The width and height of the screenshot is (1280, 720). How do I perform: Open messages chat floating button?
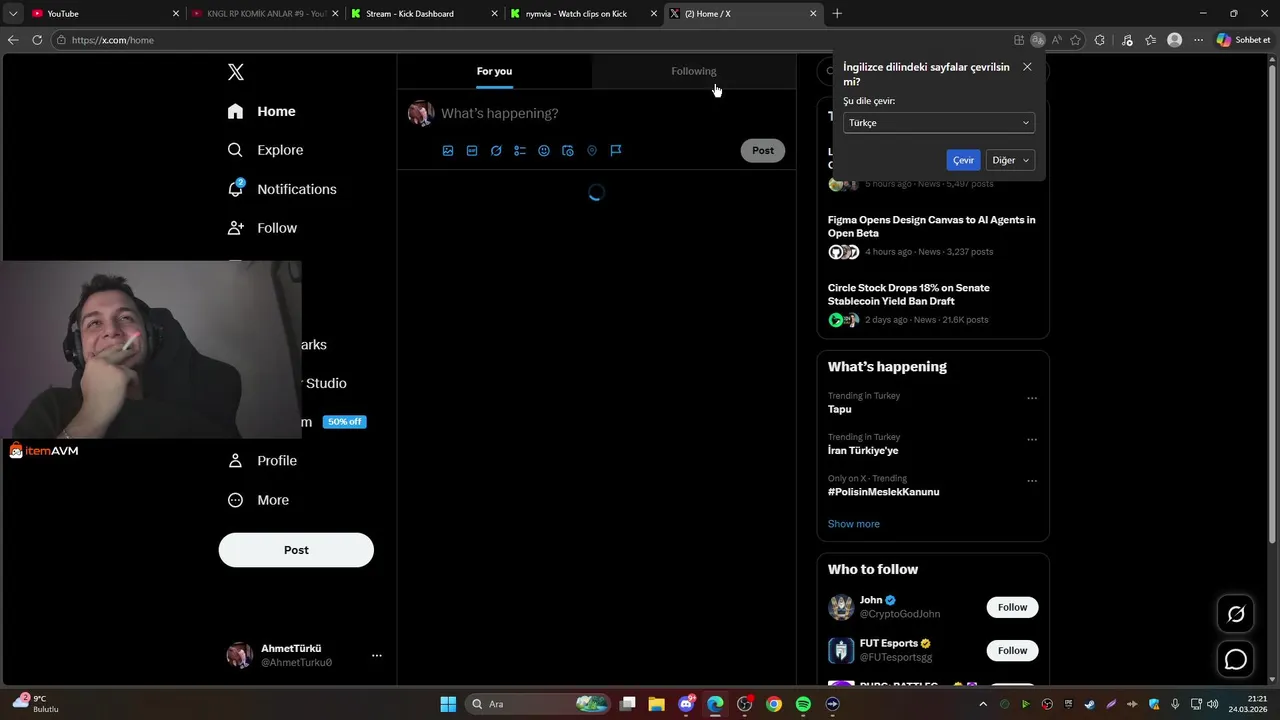point(1236,660)
